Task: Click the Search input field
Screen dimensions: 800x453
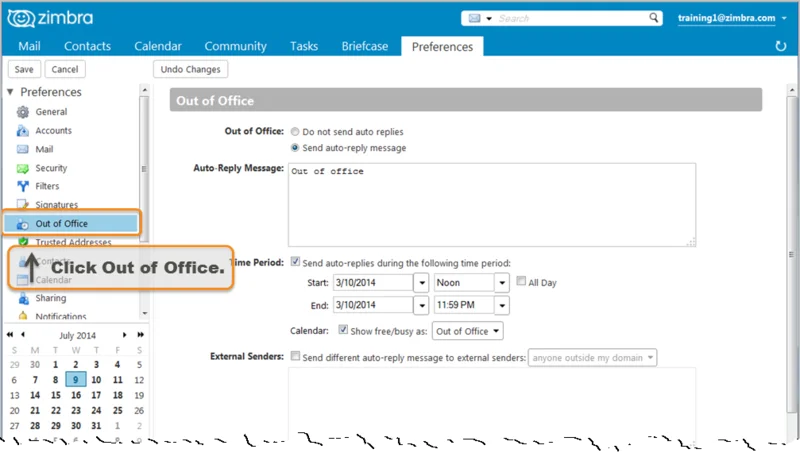Action: [571, 18]
